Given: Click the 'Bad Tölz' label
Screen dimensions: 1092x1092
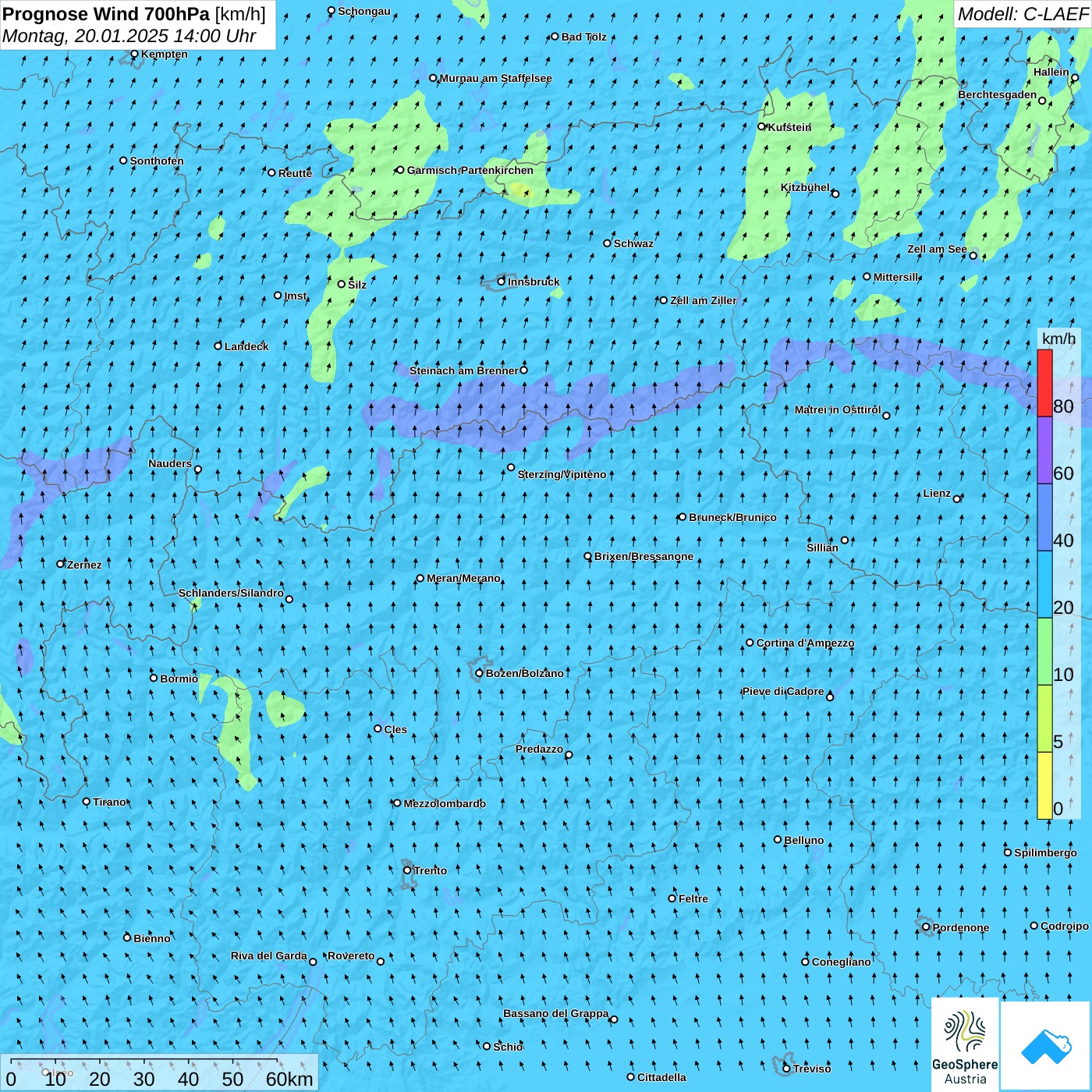Looking at the screenshot, I should 584,37.
